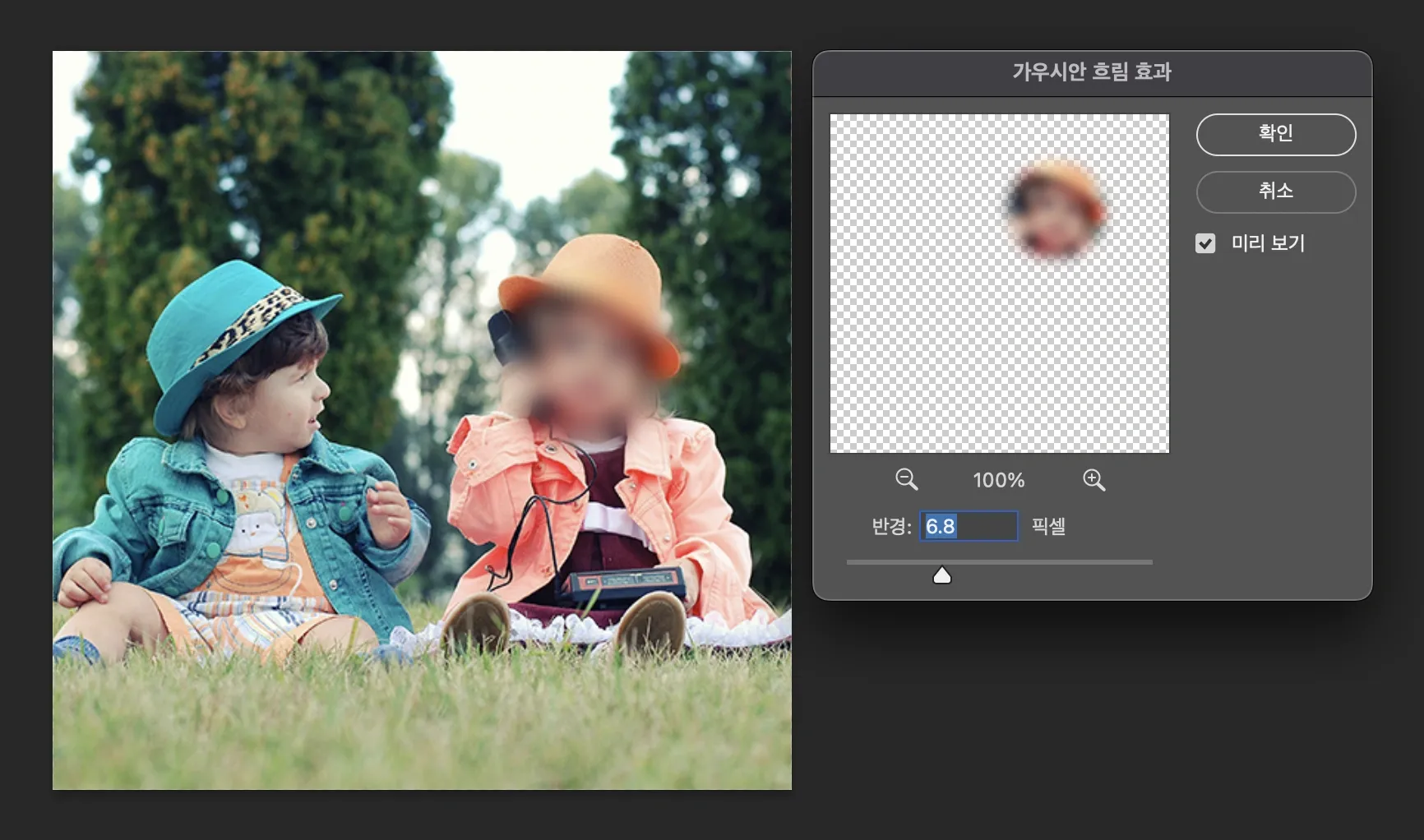Viewport: 1424px width, 840px height.
Task: Click the 100% zoom level text
Action: pyautogui.click(x=998, y=480)
